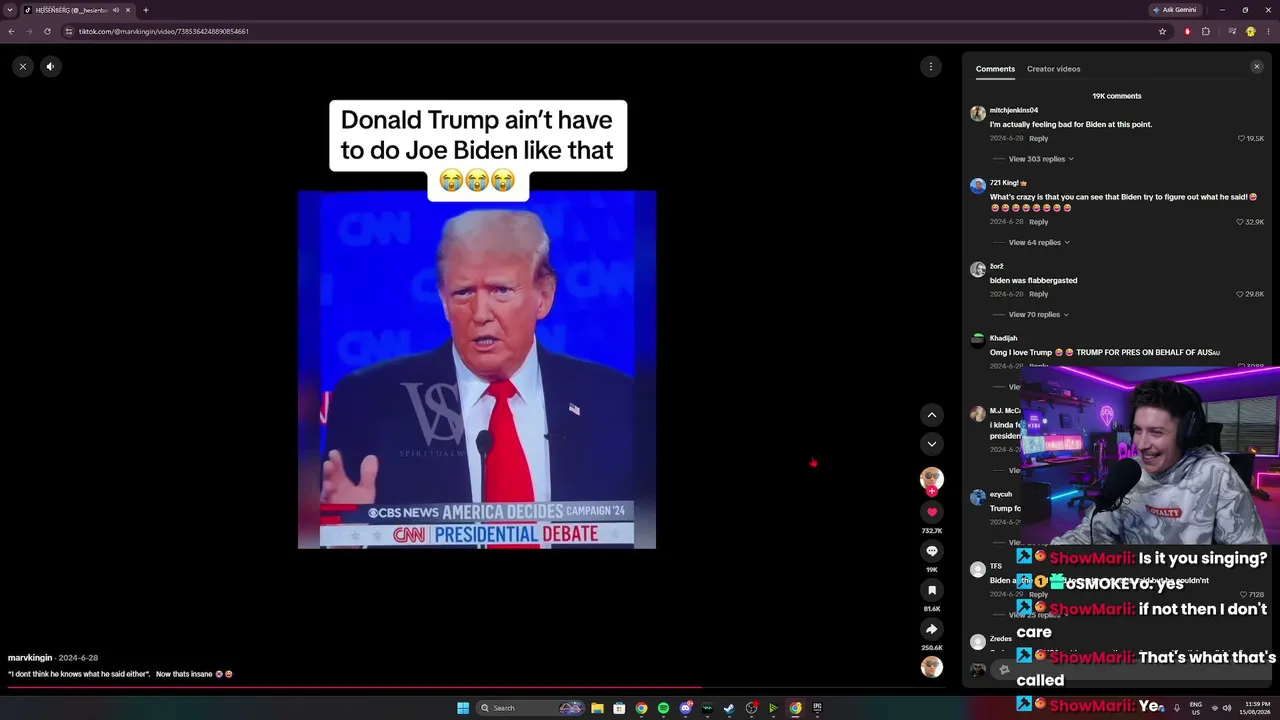The height and width of the screenshot is (720, 1280).
Task: Open Steam from the taskbar
Action: [x=729, y=708]
